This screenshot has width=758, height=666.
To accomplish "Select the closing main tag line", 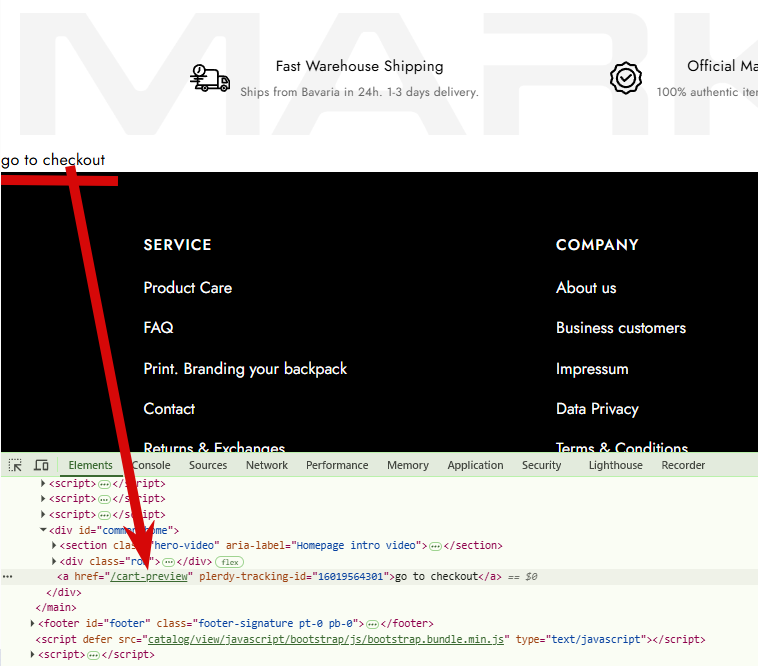I will pos(56,608).
